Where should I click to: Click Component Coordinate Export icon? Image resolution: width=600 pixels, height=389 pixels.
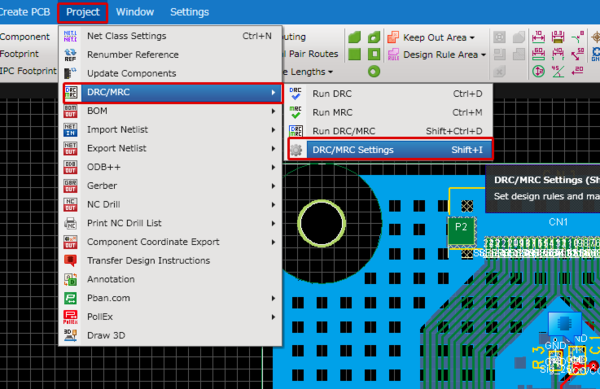(x=70, y=242)
